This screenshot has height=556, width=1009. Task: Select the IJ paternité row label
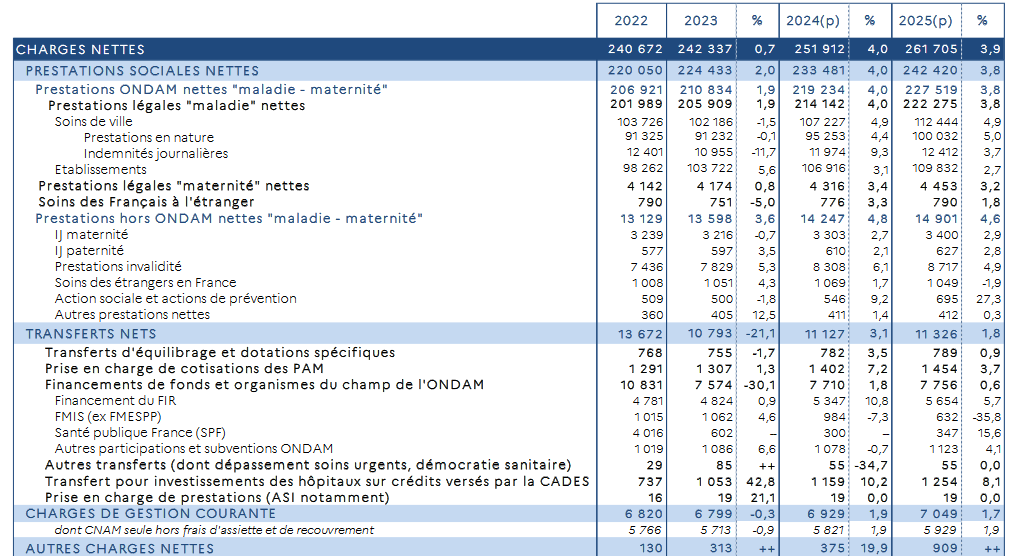tap(90, 250)
